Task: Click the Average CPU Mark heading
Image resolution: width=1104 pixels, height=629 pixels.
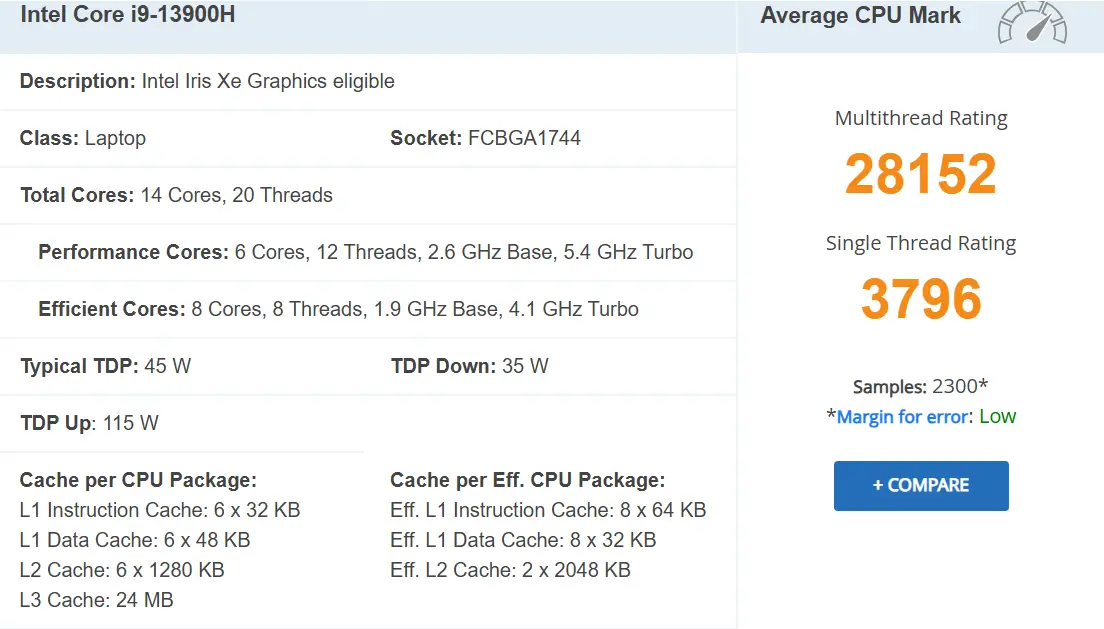Action: coord(860,15)
